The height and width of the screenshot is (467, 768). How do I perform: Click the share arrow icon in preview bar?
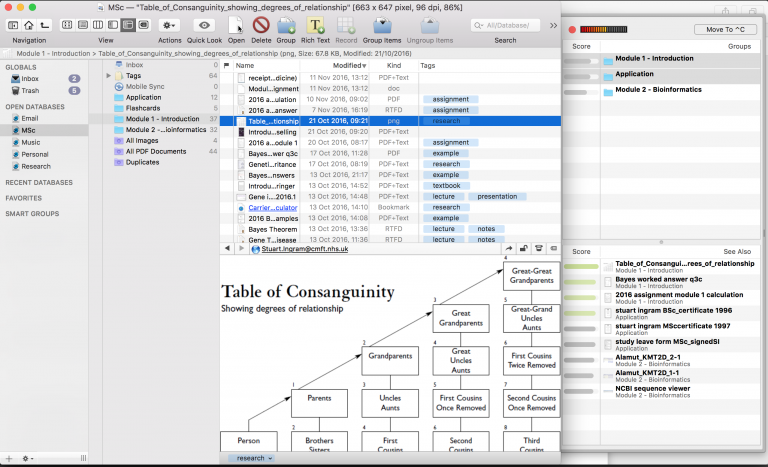(x=509, y=248)
